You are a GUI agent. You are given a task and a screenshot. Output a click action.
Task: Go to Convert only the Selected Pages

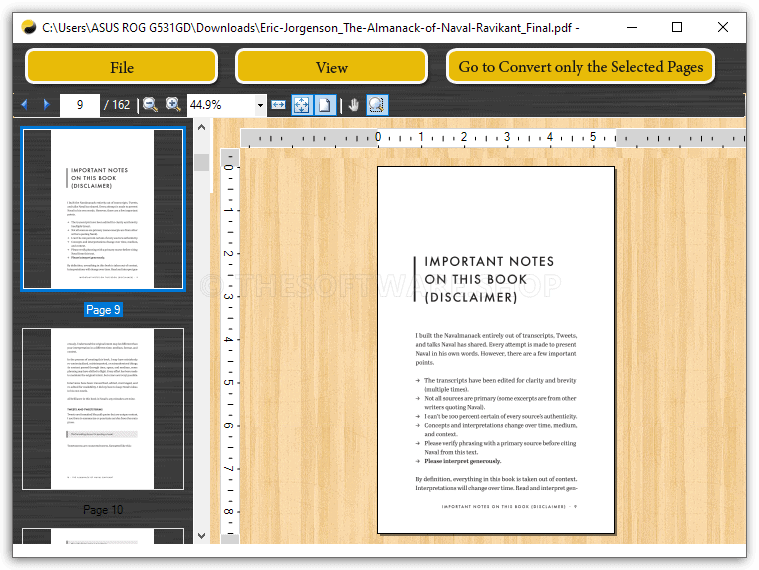[580, 67]
